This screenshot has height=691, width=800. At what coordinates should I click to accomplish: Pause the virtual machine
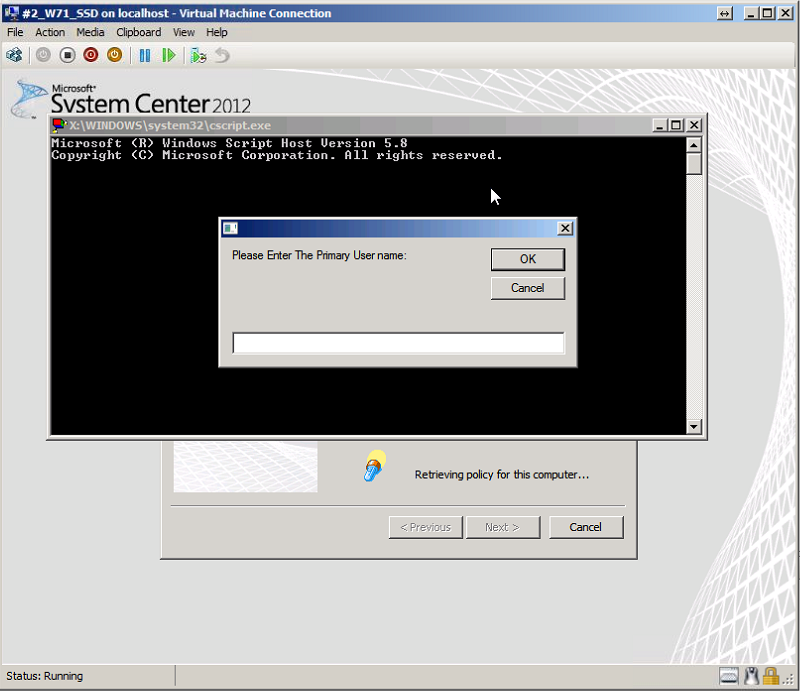click(x=145, y=55)
